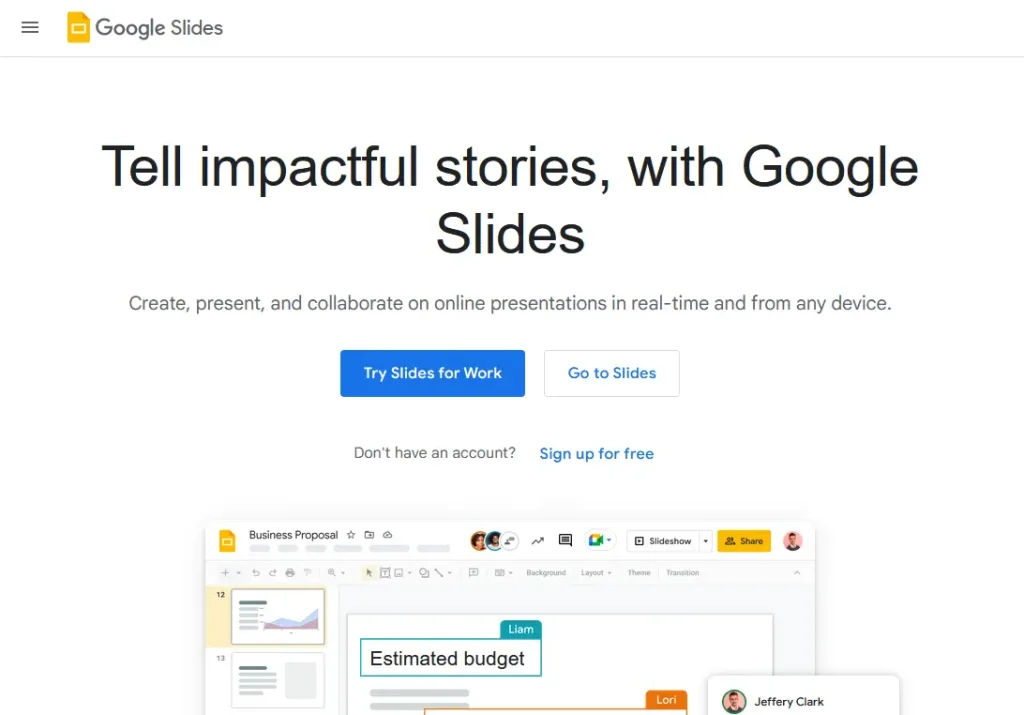Open the comment history panel

[564, 539]
